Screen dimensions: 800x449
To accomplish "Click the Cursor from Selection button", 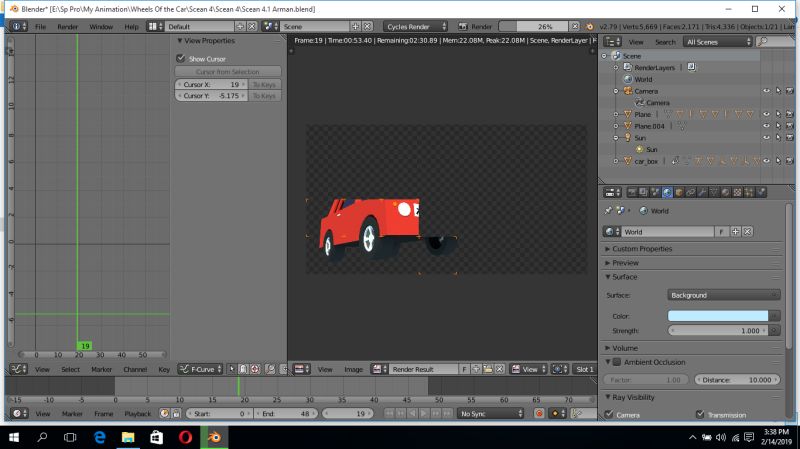I will click(228, 72).
